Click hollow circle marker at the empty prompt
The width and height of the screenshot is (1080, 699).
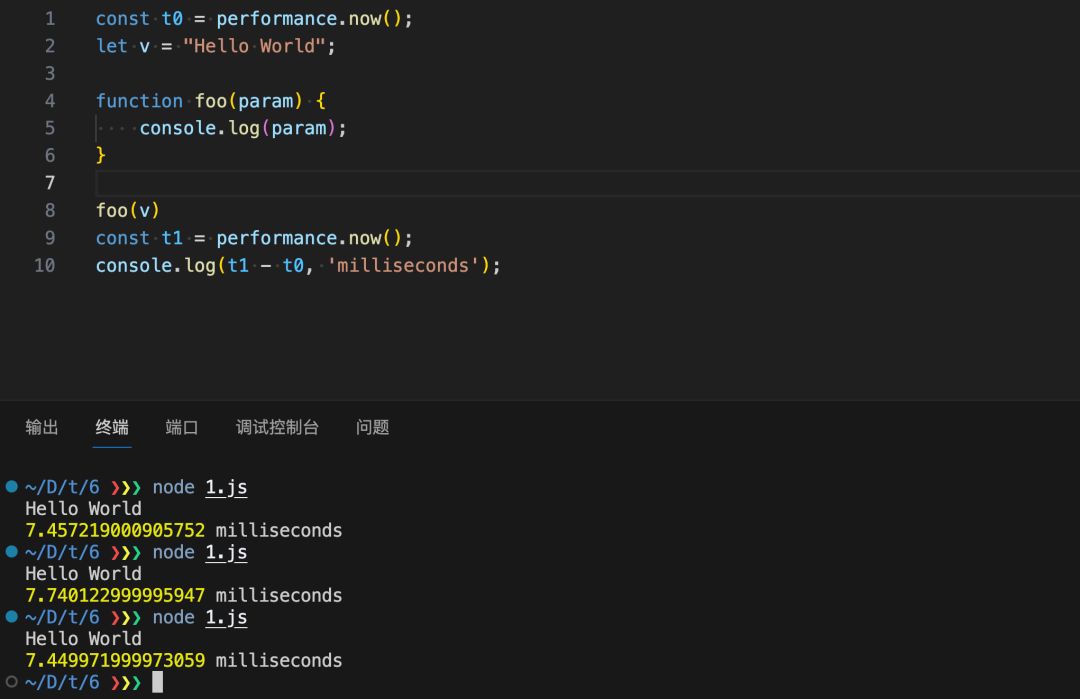(11, 682)
